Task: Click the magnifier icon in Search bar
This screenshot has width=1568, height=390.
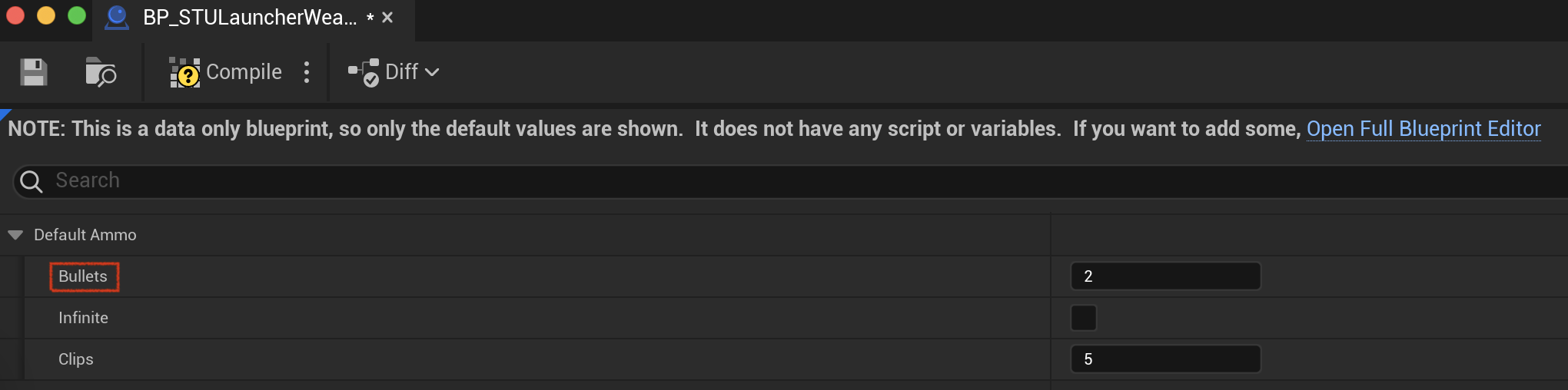Action: [x=32, y=182]
